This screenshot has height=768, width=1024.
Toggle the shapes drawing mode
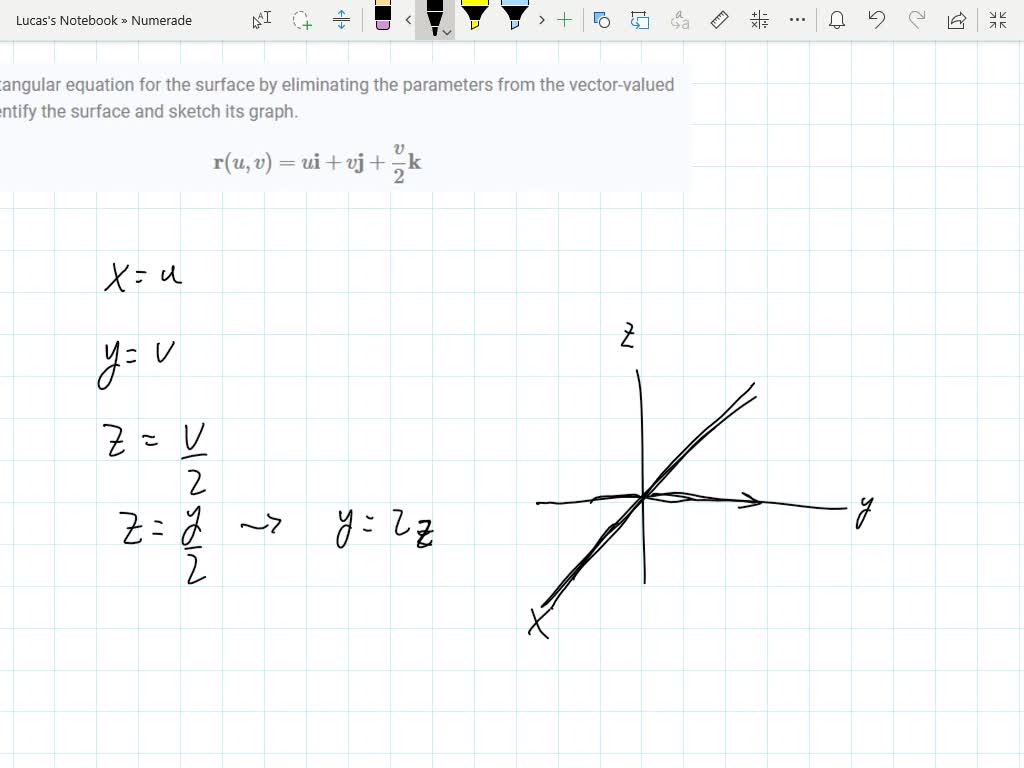pyautogui.click(x=601, y=20)
